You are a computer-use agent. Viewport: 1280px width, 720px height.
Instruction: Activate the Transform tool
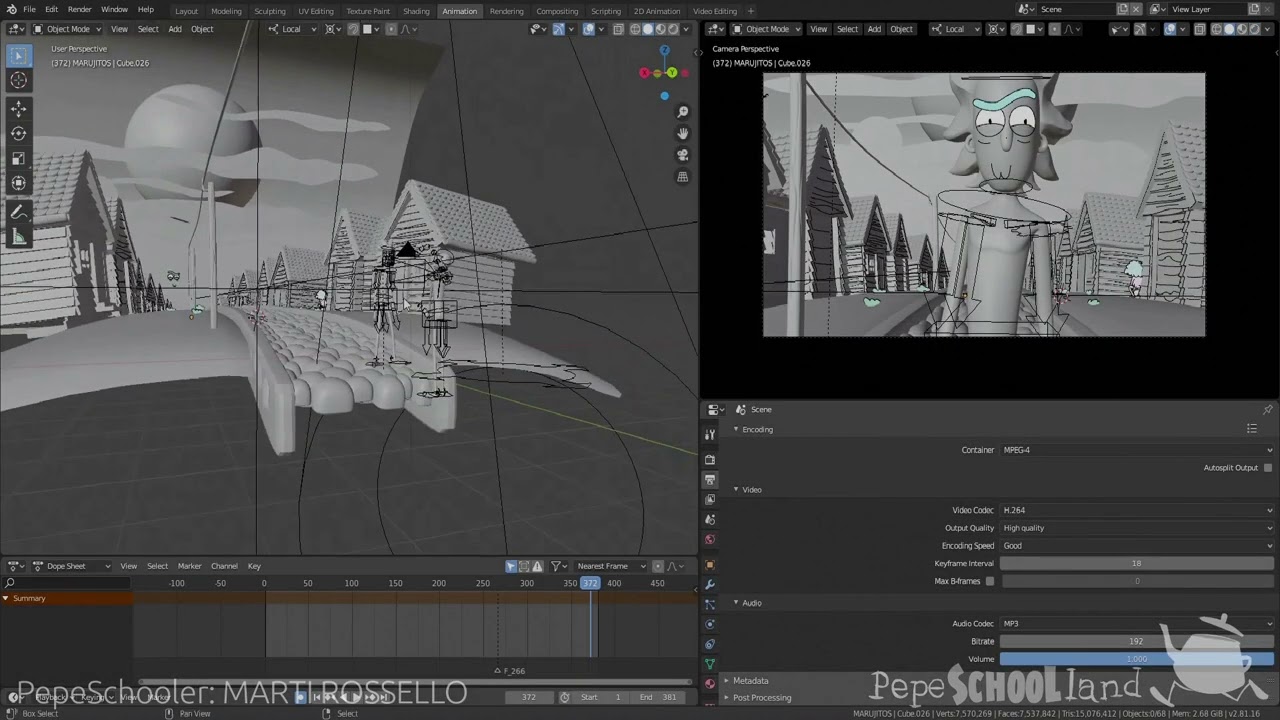click(x=18, y=182)
